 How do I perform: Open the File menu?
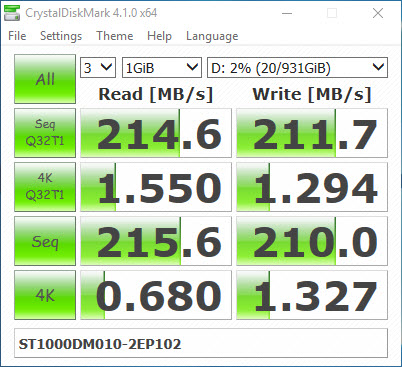point(17,36)
